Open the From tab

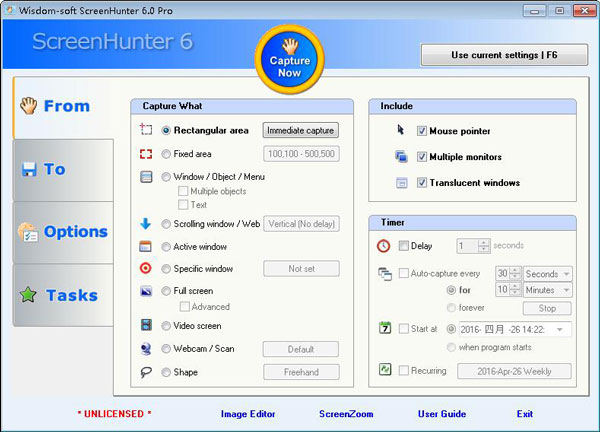[x=64, y=107]
